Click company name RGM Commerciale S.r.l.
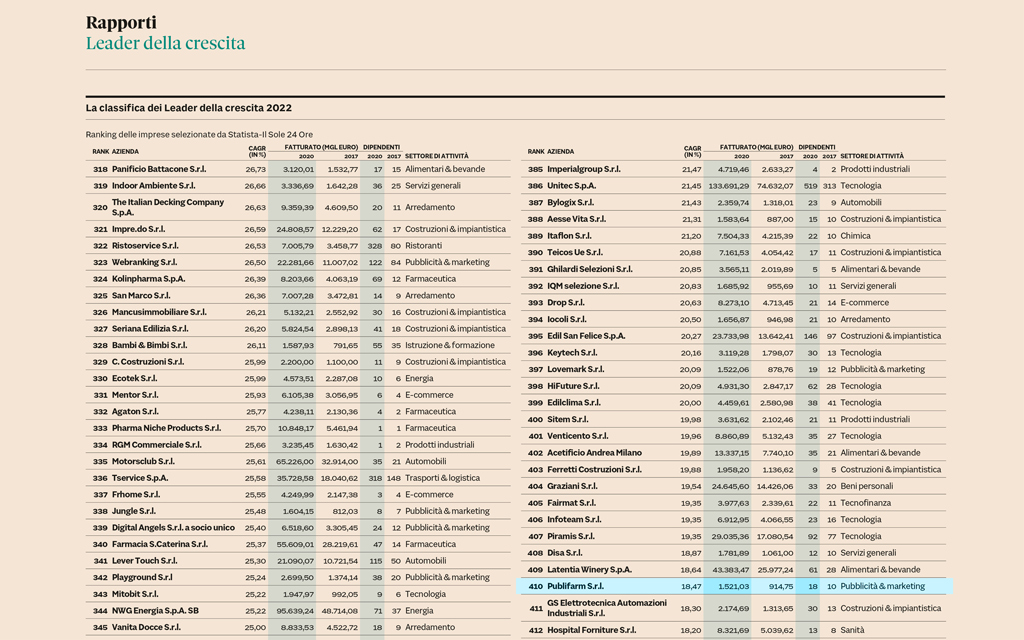1024x640 pixels. coord(156,445)
